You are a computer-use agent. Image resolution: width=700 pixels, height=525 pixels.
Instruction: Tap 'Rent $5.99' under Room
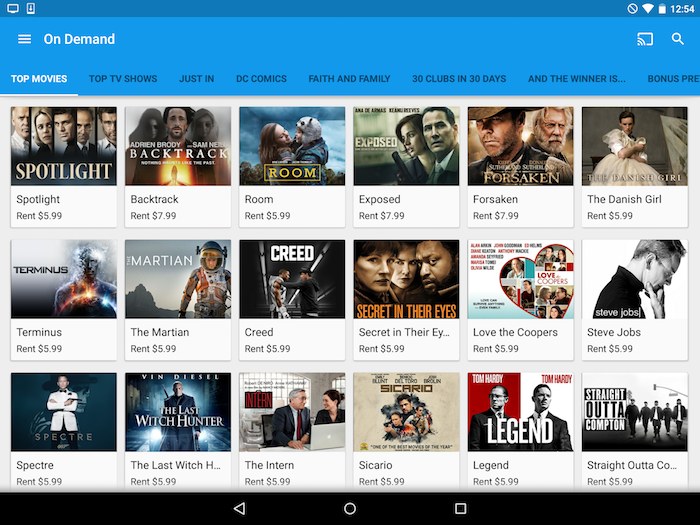(x=267, y=216)
